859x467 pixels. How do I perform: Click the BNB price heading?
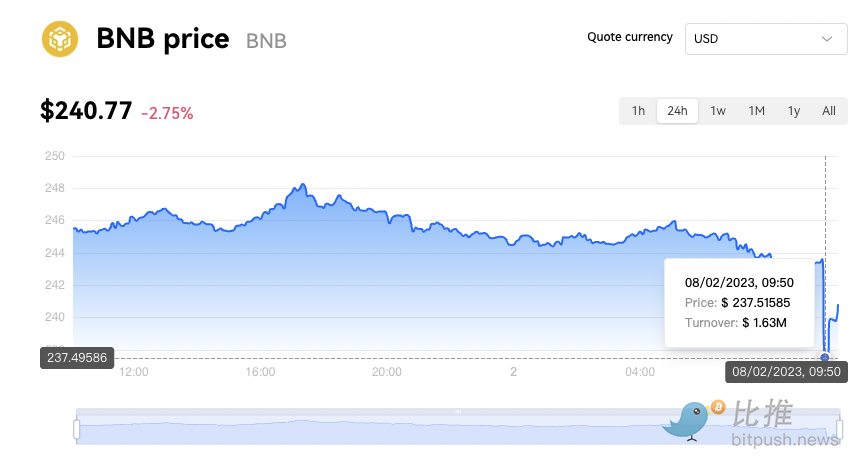[163, 39]
